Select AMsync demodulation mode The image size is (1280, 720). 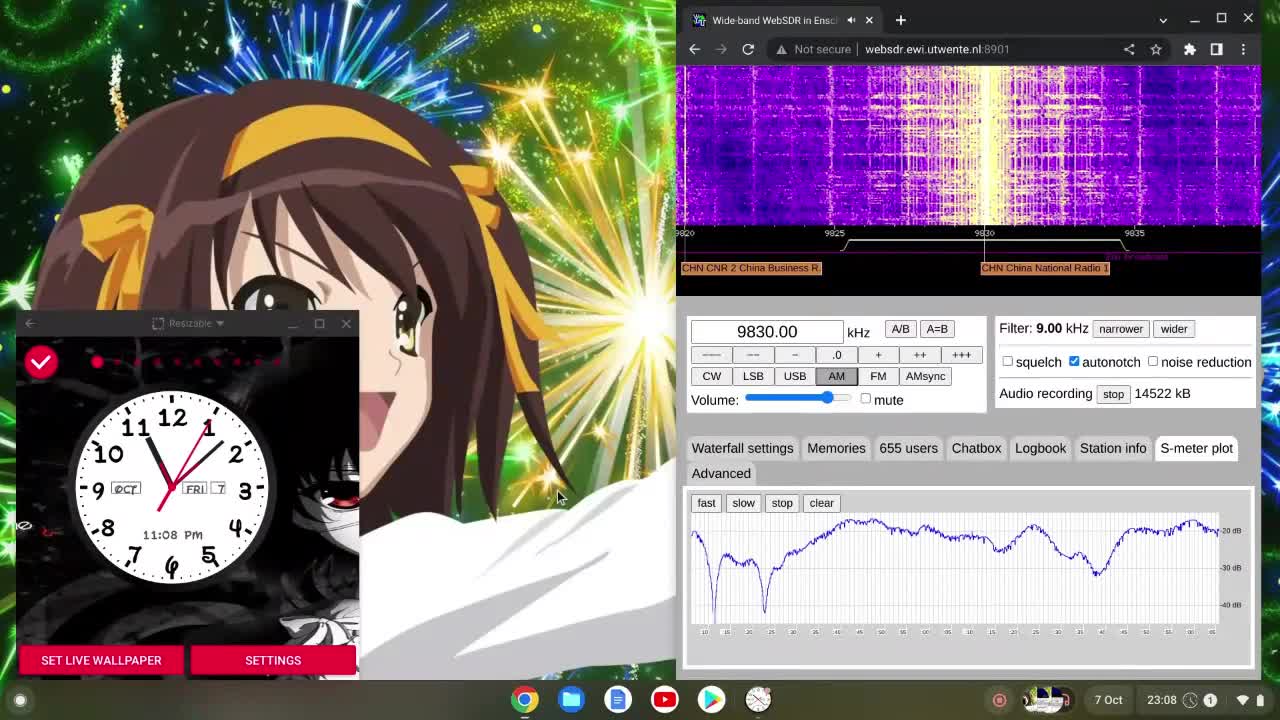pyautogui.click(x=925, y=376)
